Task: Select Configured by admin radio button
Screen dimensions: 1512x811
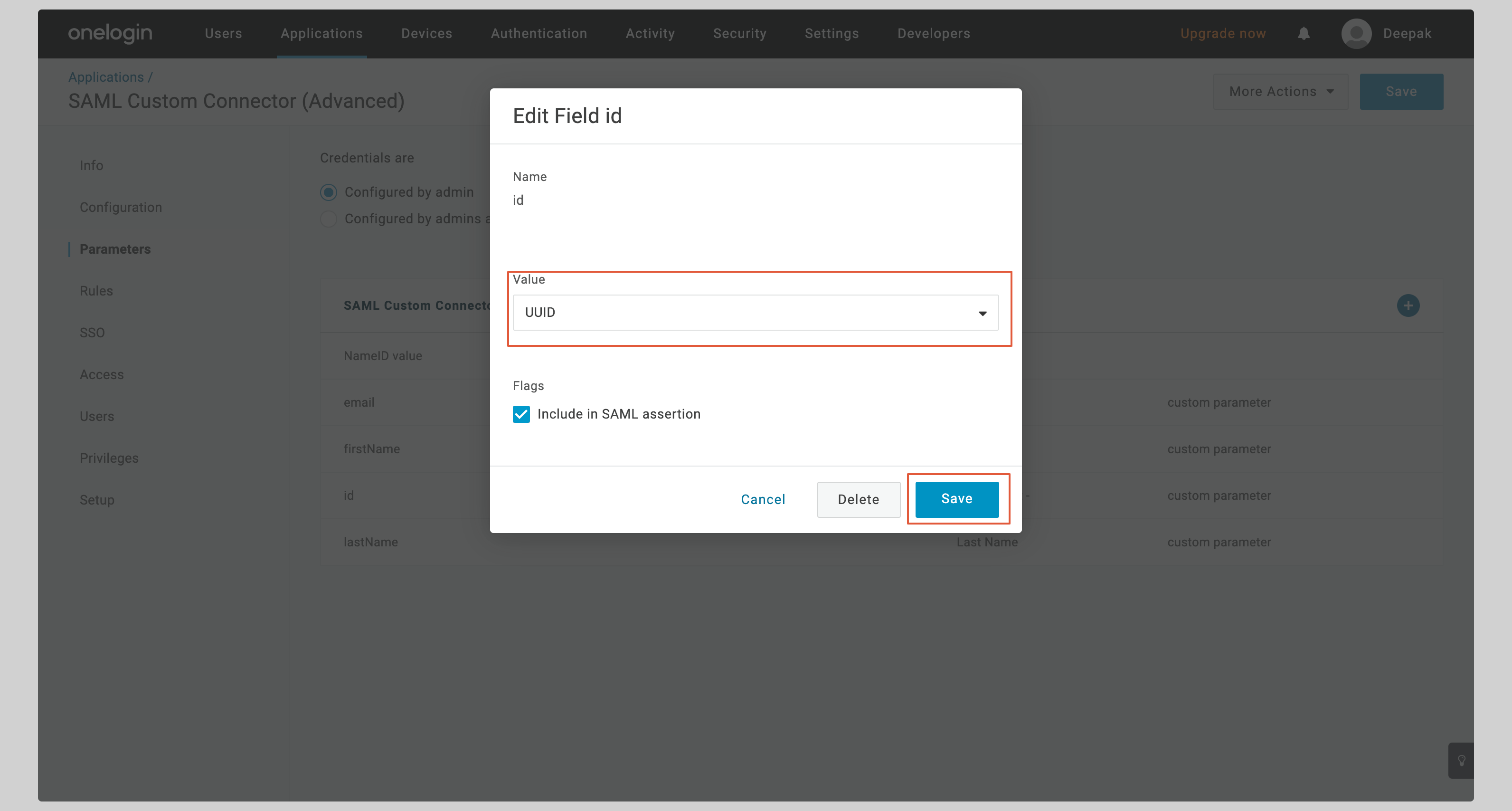Action: [x=329, y=192]
